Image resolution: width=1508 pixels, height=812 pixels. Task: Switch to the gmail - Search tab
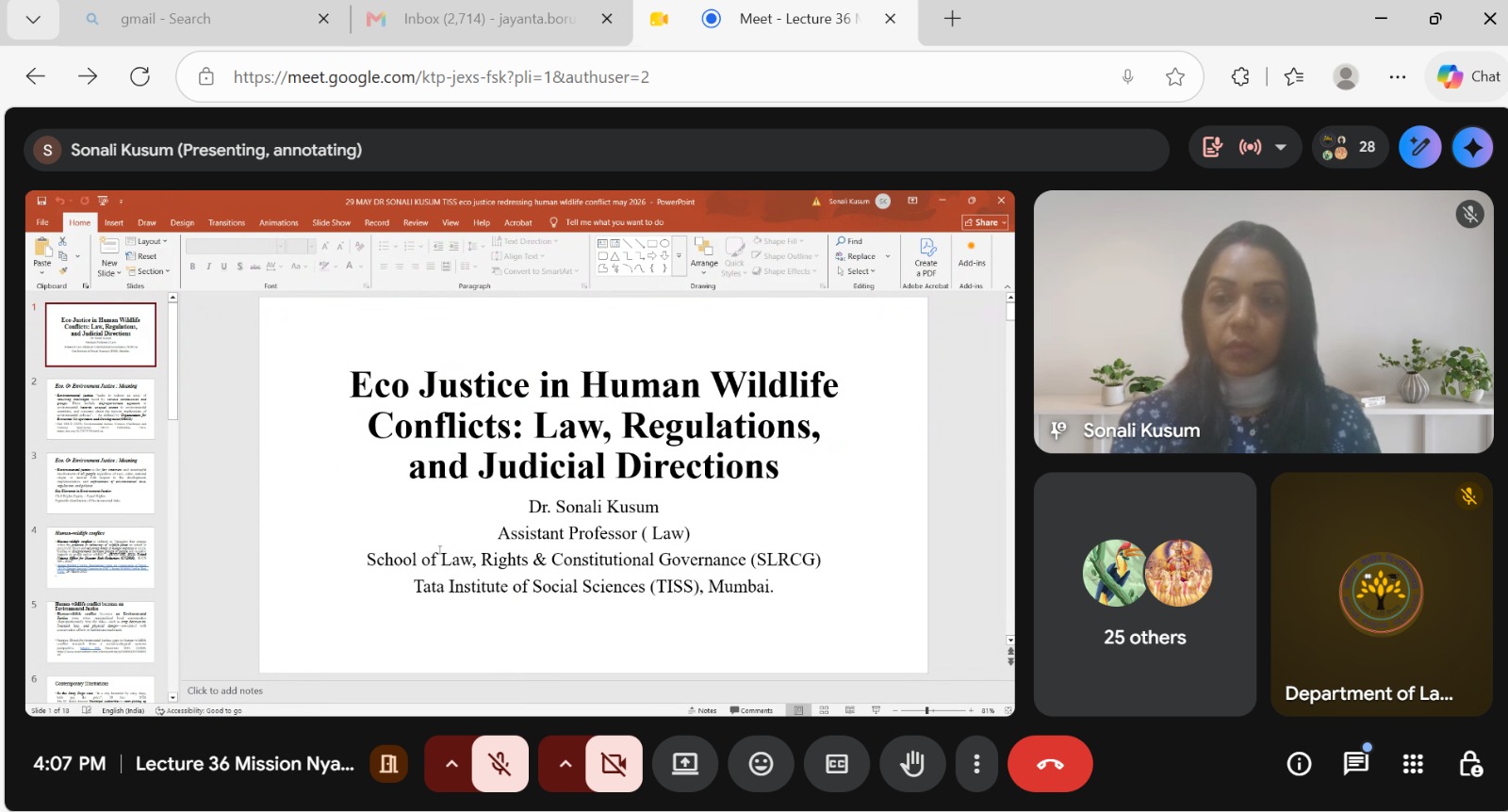pos(204,19)
